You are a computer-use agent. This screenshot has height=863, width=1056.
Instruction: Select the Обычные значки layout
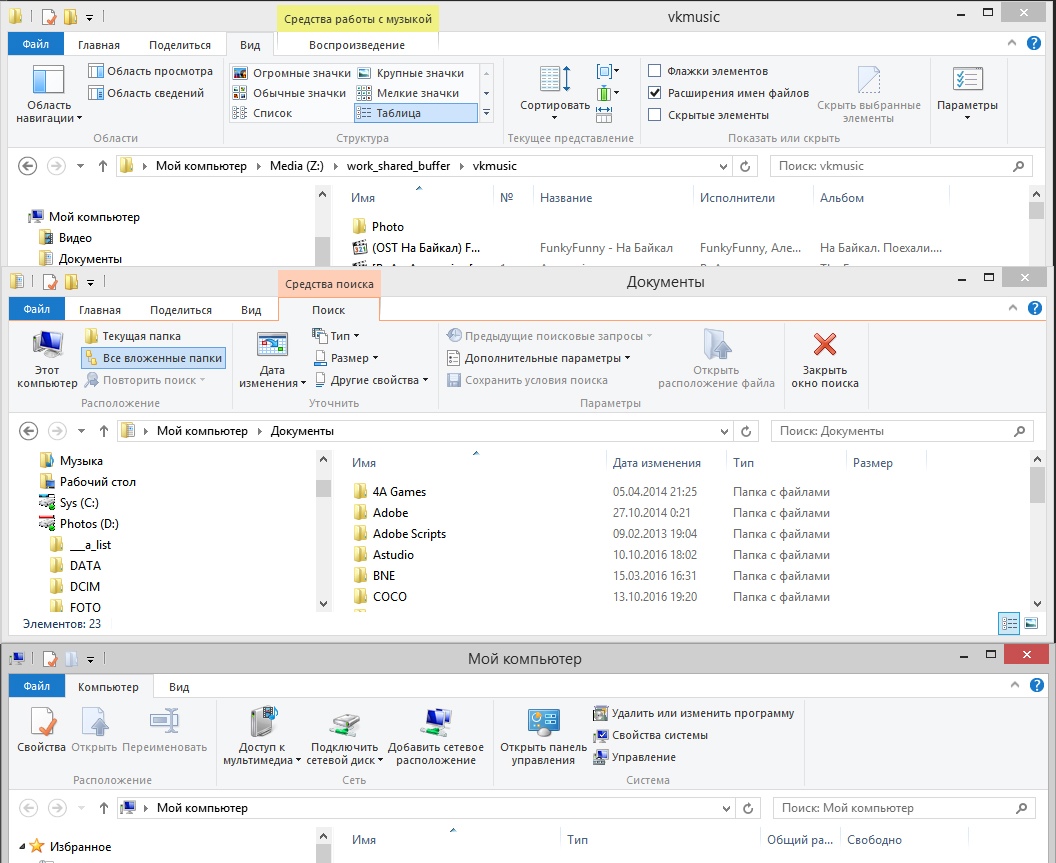pyautogui.click(x=289, y=93)
